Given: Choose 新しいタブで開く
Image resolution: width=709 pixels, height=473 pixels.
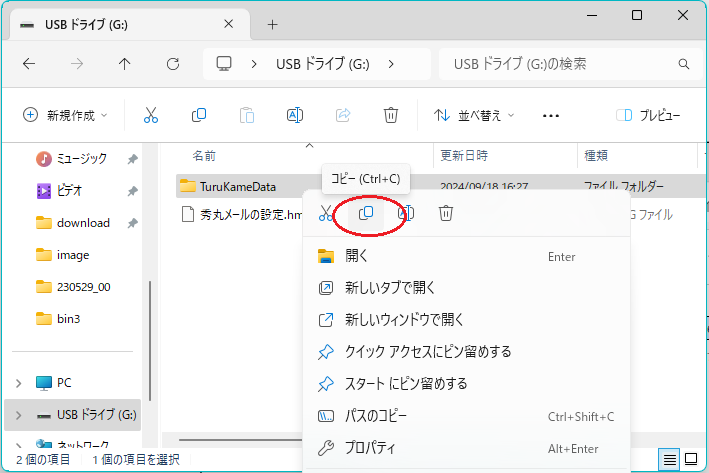Looking at the screenshot, I should (x=466, y=288).
